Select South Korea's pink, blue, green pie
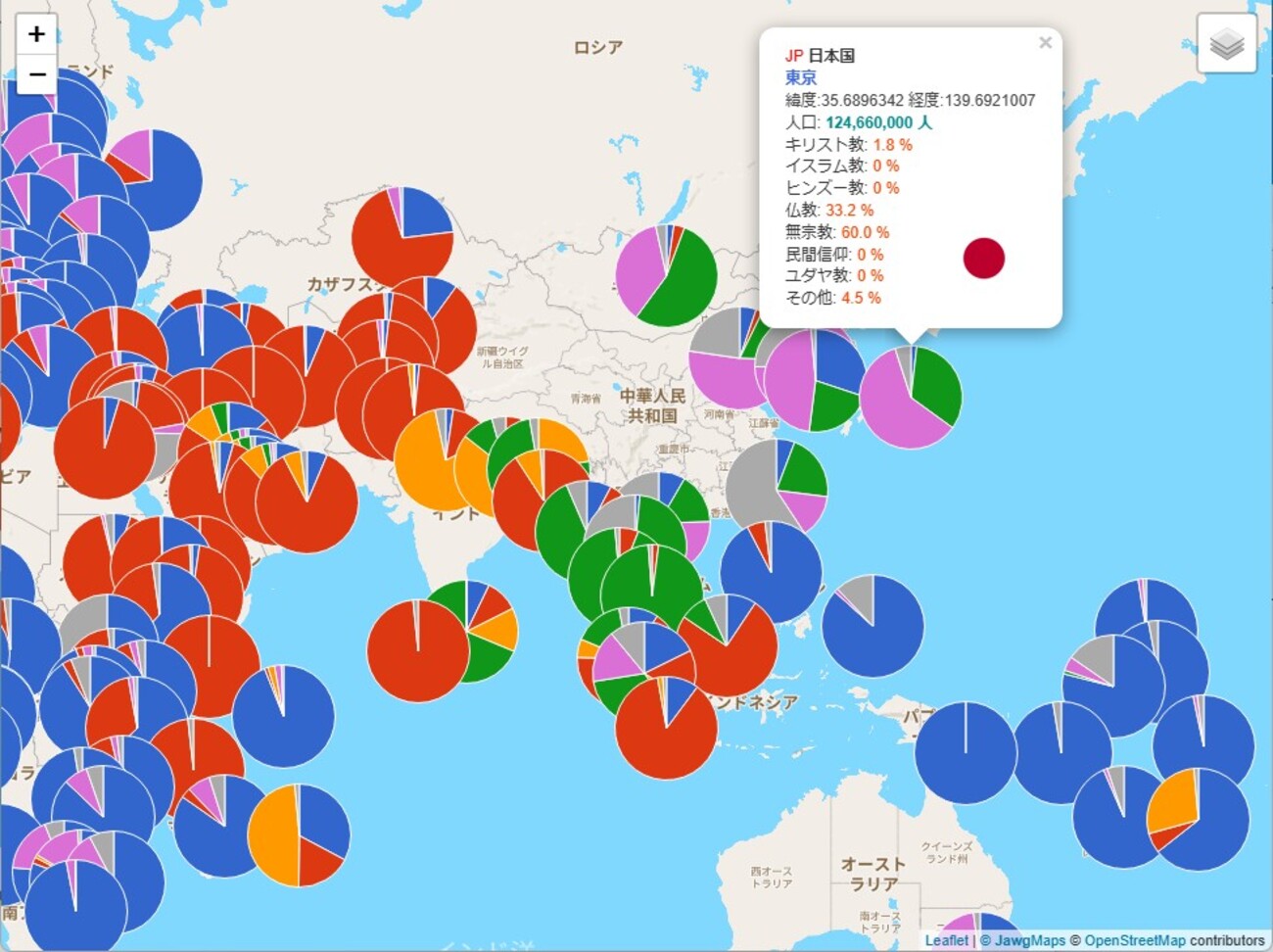 coord(815,380)
